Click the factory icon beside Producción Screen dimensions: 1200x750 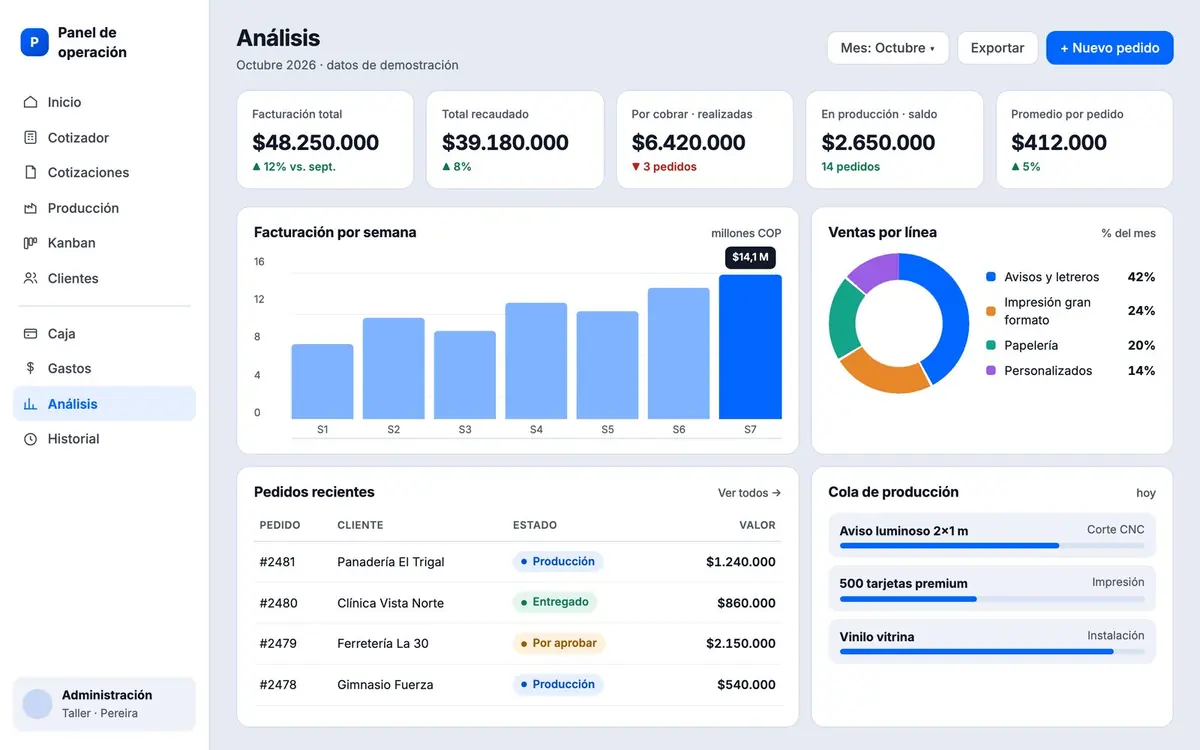pyautogui.click(x=30, y=208)
